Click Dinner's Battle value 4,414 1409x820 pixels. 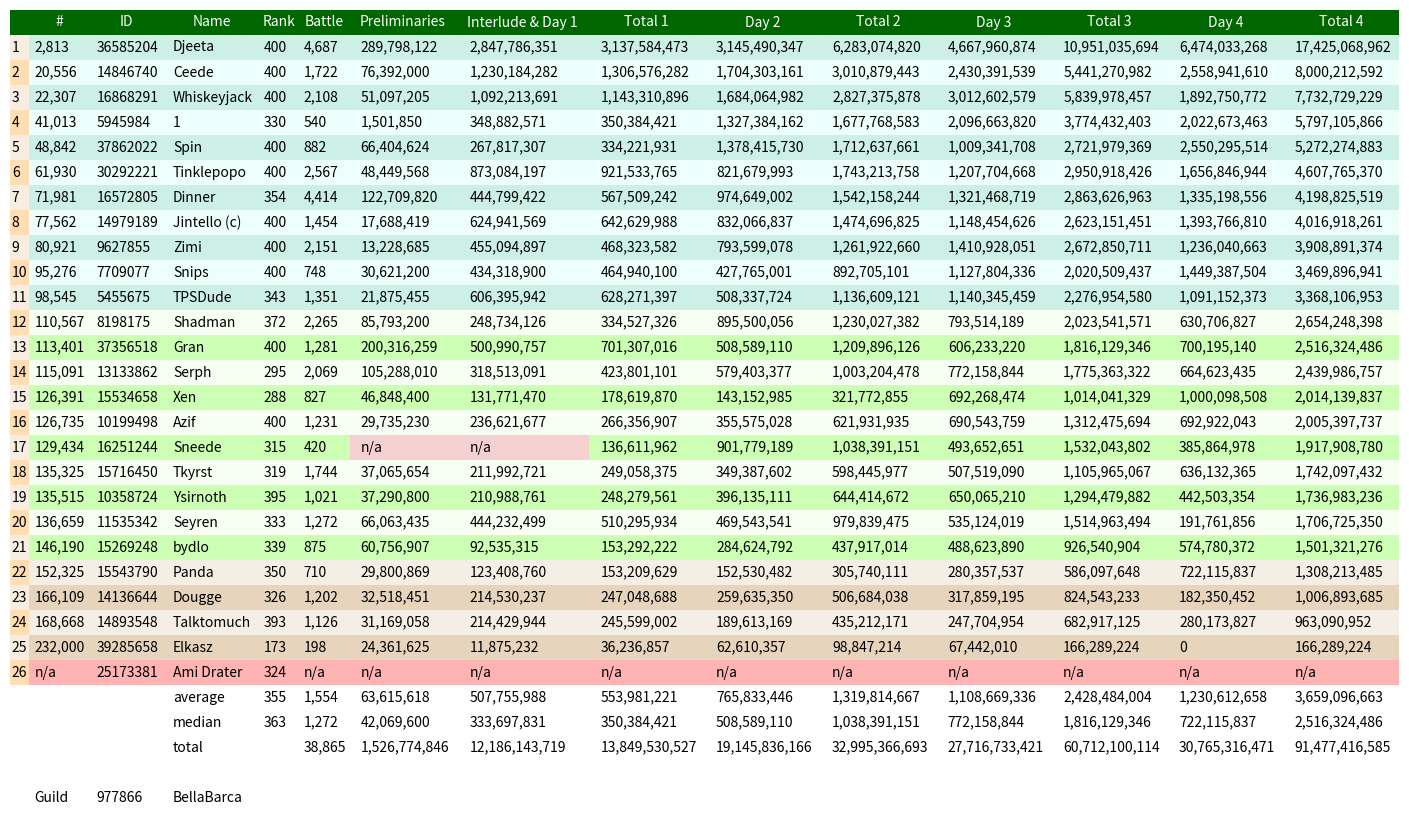(x=322, y=197)
